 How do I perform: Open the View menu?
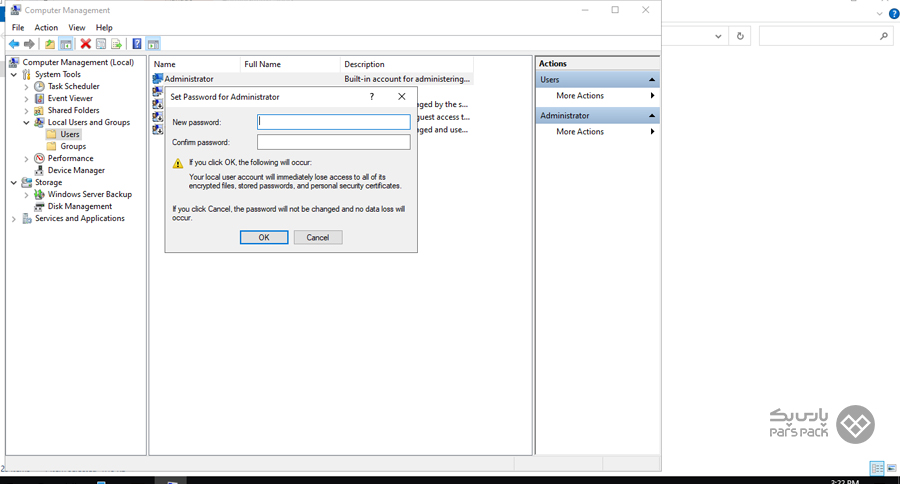coord(76,28)
